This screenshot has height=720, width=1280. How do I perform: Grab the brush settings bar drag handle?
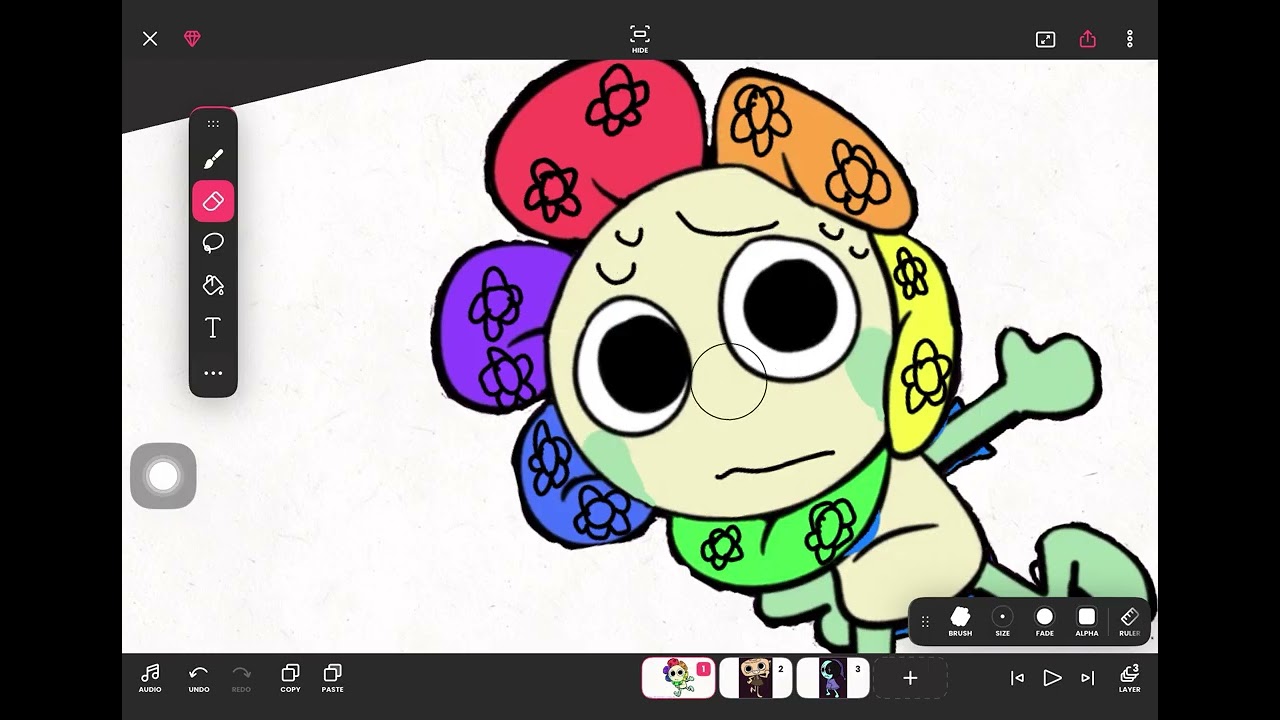coord(925,622)
